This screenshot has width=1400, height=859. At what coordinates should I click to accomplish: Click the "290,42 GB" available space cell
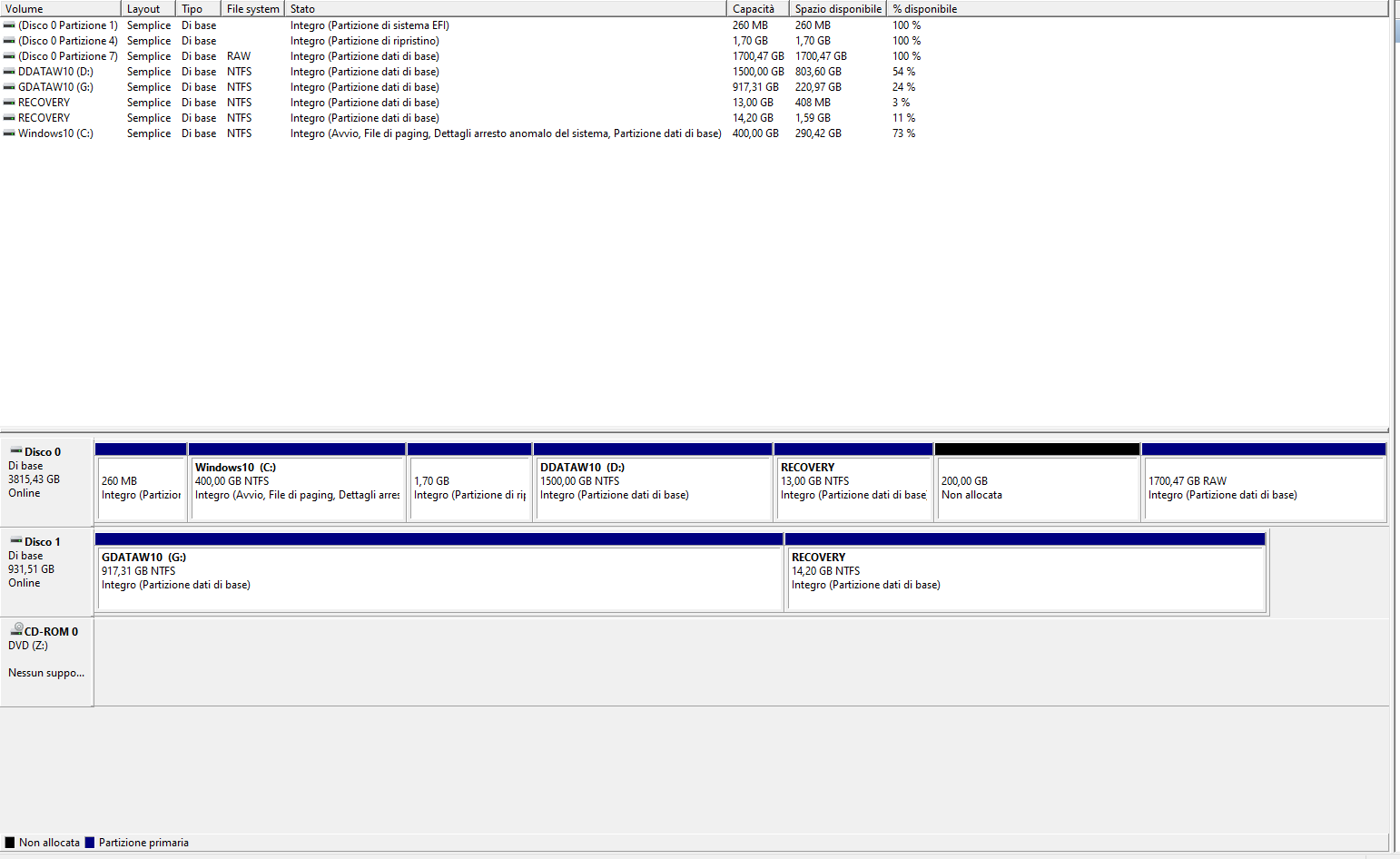click(818, 133)
